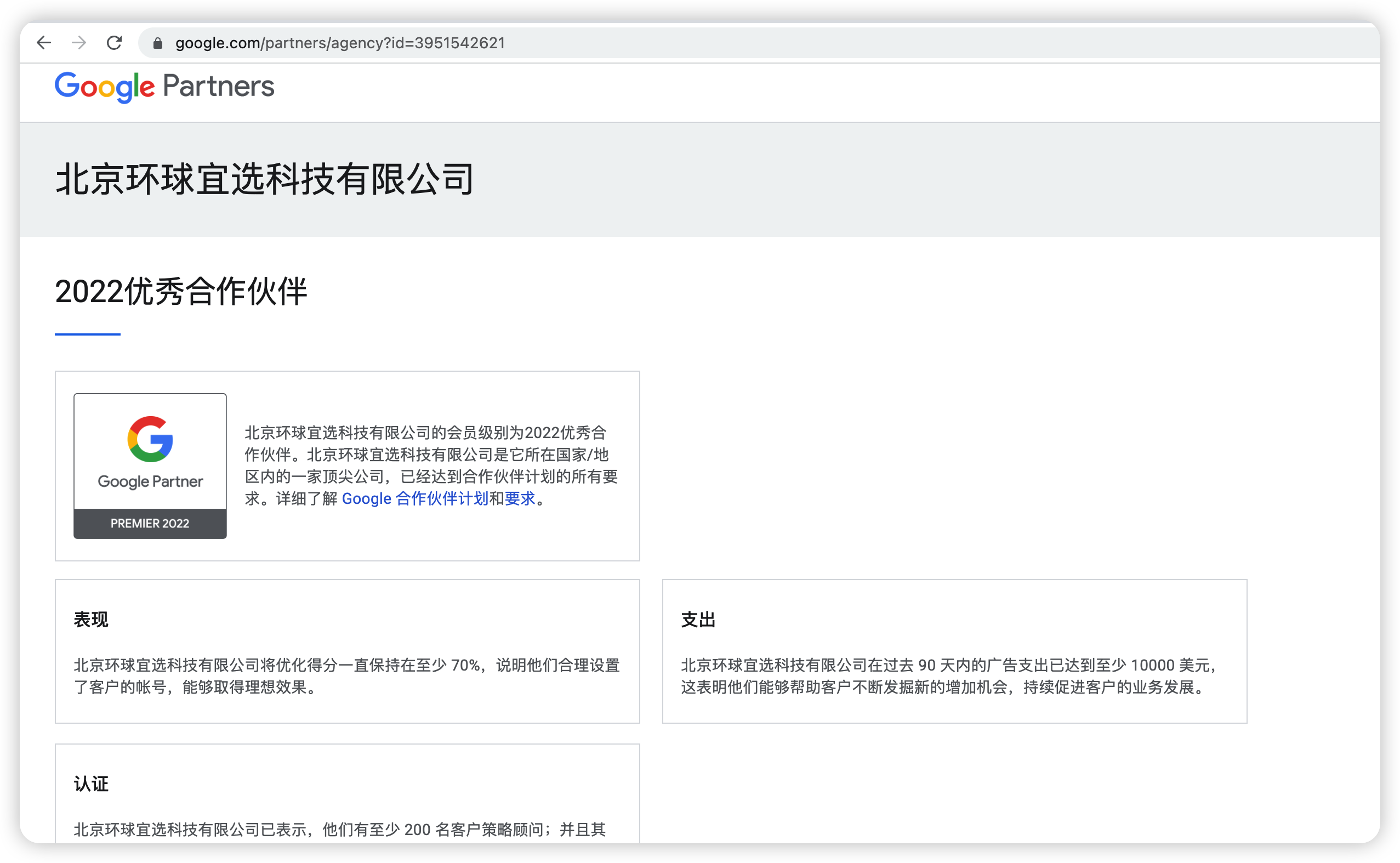Reload the page with the refresh icon

tap(114, 43)
